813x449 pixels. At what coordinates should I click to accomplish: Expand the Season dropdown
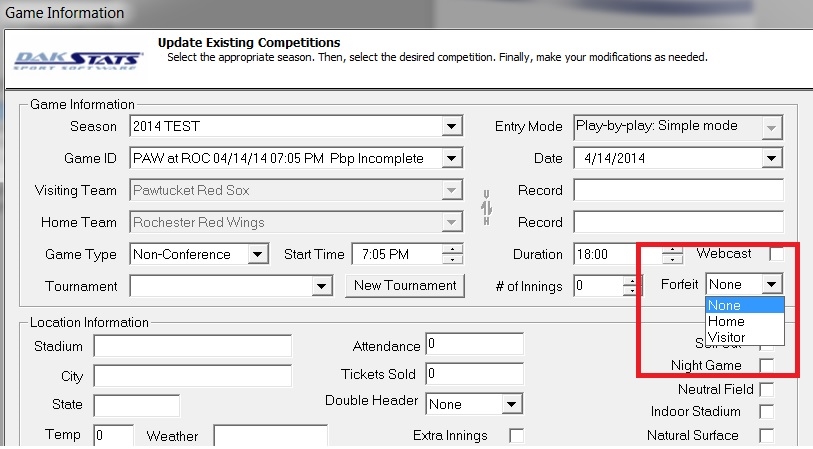(x=452, y=127)
